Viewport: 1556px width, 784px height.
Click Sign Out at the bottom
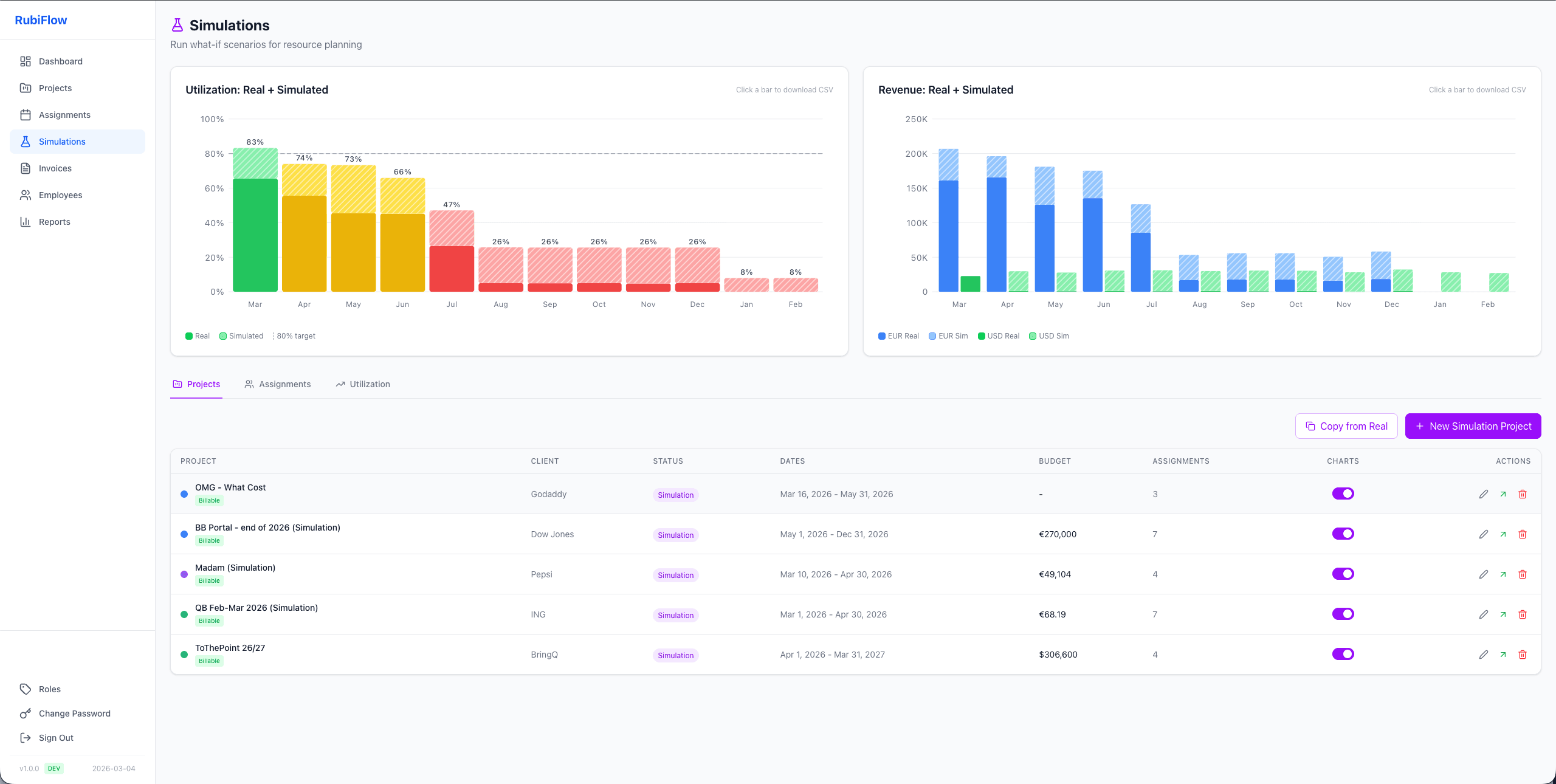(x=55, y=738)
